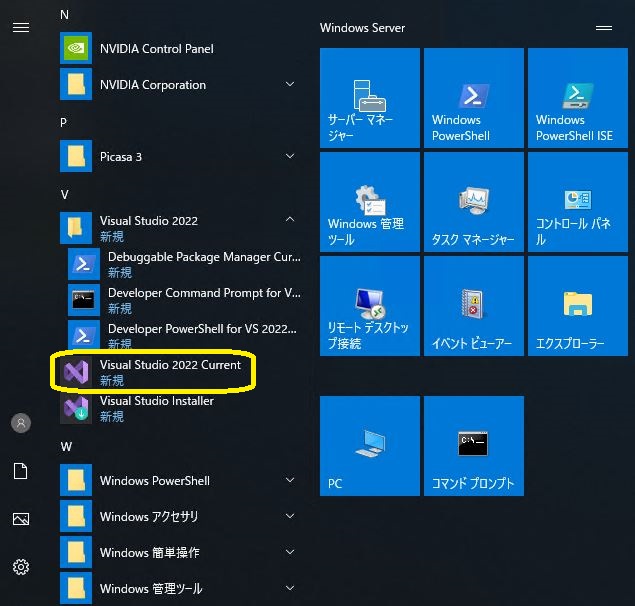Open the Windows PowerShell tile
This screenshot has width=635, height=606.
point(474,98)
